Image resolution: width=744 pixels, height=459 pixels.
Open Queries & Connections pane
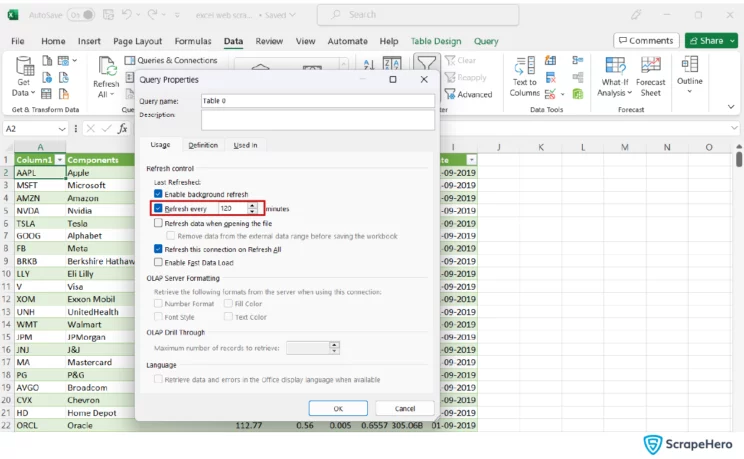coord(171,60)
